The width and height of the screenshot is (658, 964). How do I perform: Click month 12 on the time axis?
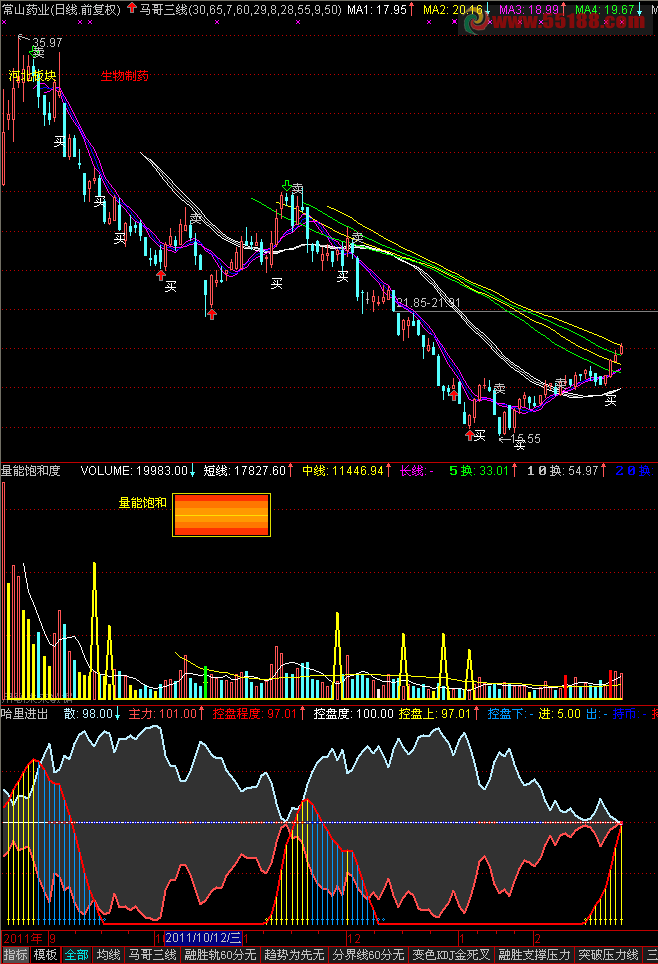354,938
